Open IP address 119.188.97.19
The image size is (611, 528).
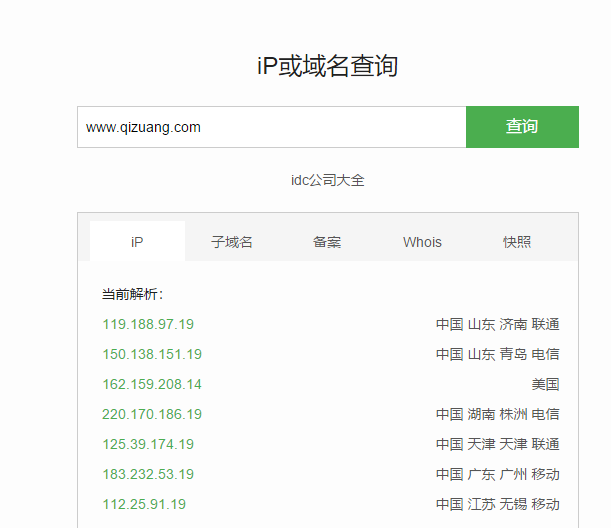coord(148,324)
